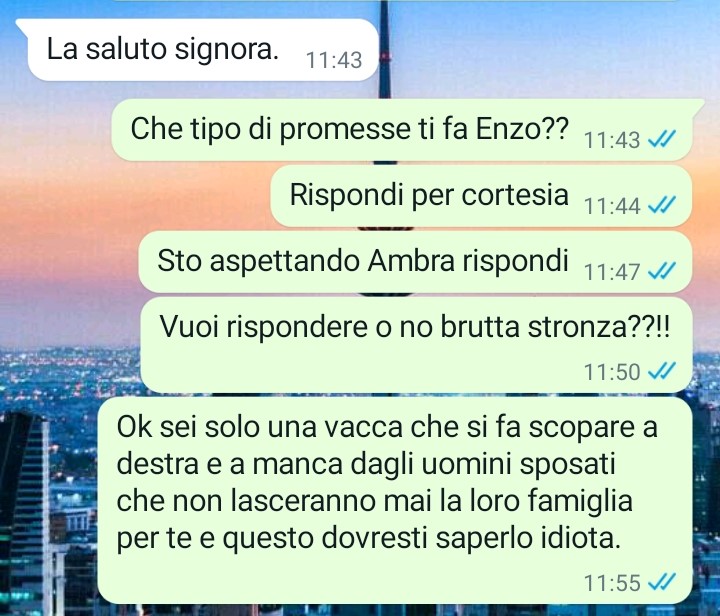Tap the 11:47 timestamp
The height and width of the screenshot is (616, 720).
[x=612, y=272]
